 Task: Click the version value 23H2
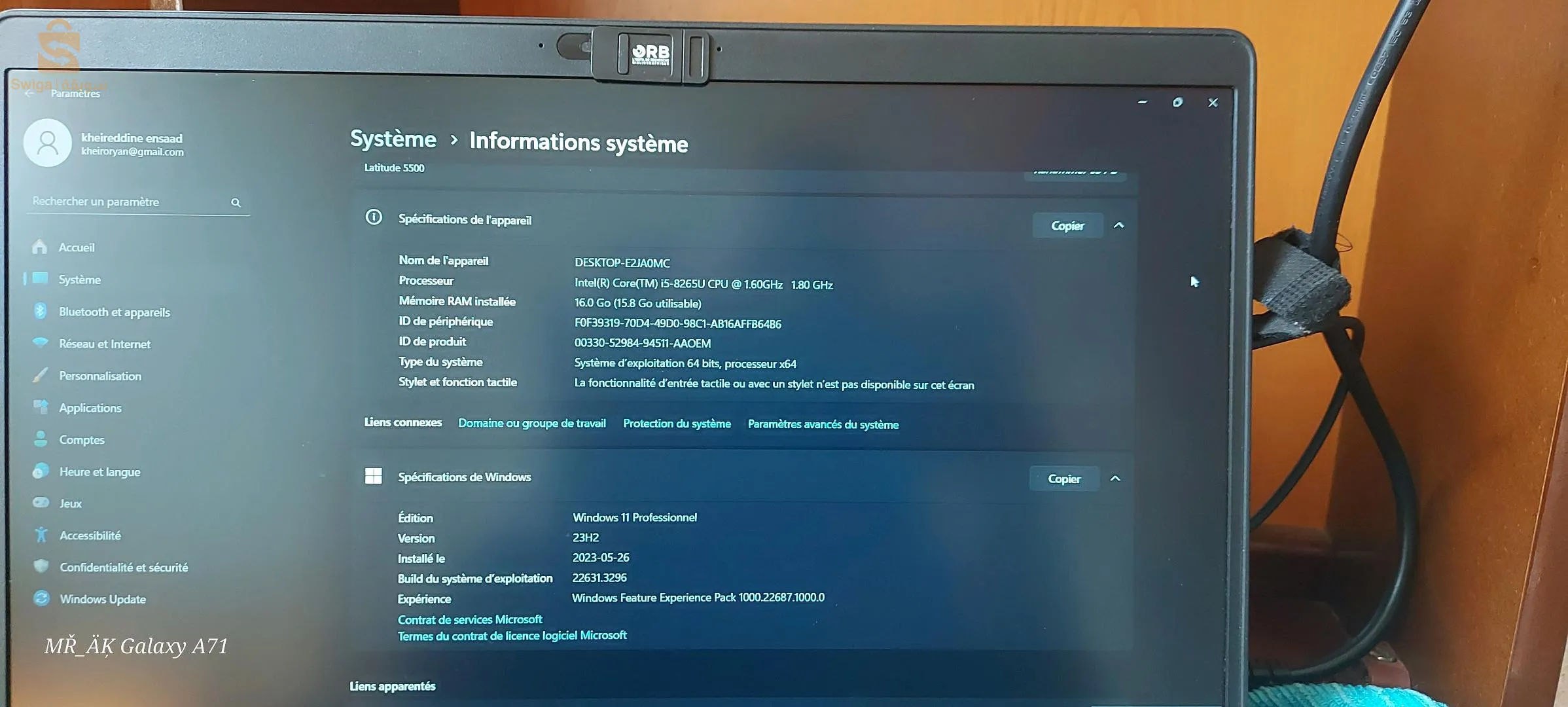586,537
